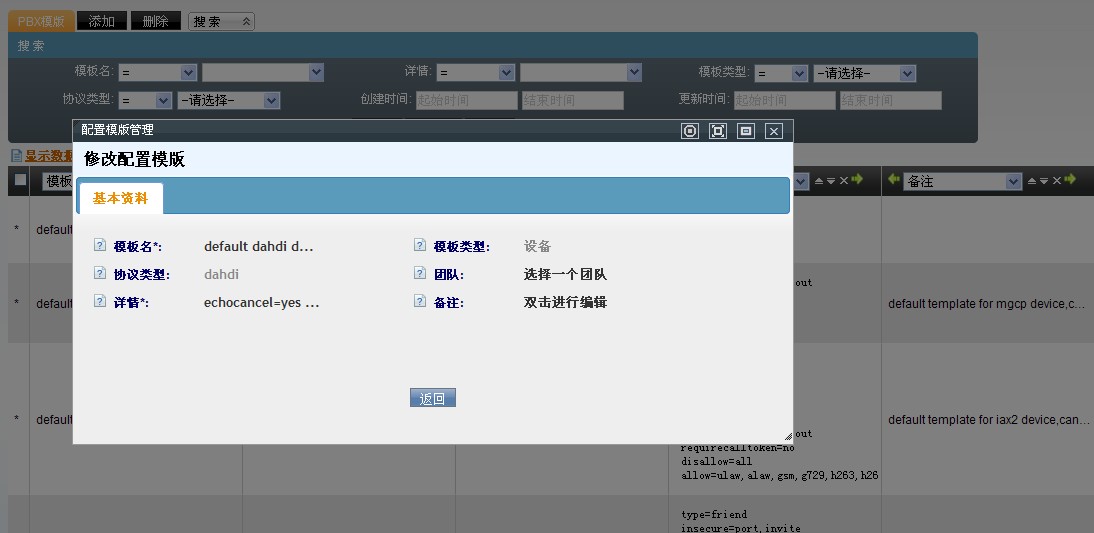Click the 选择一个团队 field value
1094x533 pixels.
coord(565,274)
